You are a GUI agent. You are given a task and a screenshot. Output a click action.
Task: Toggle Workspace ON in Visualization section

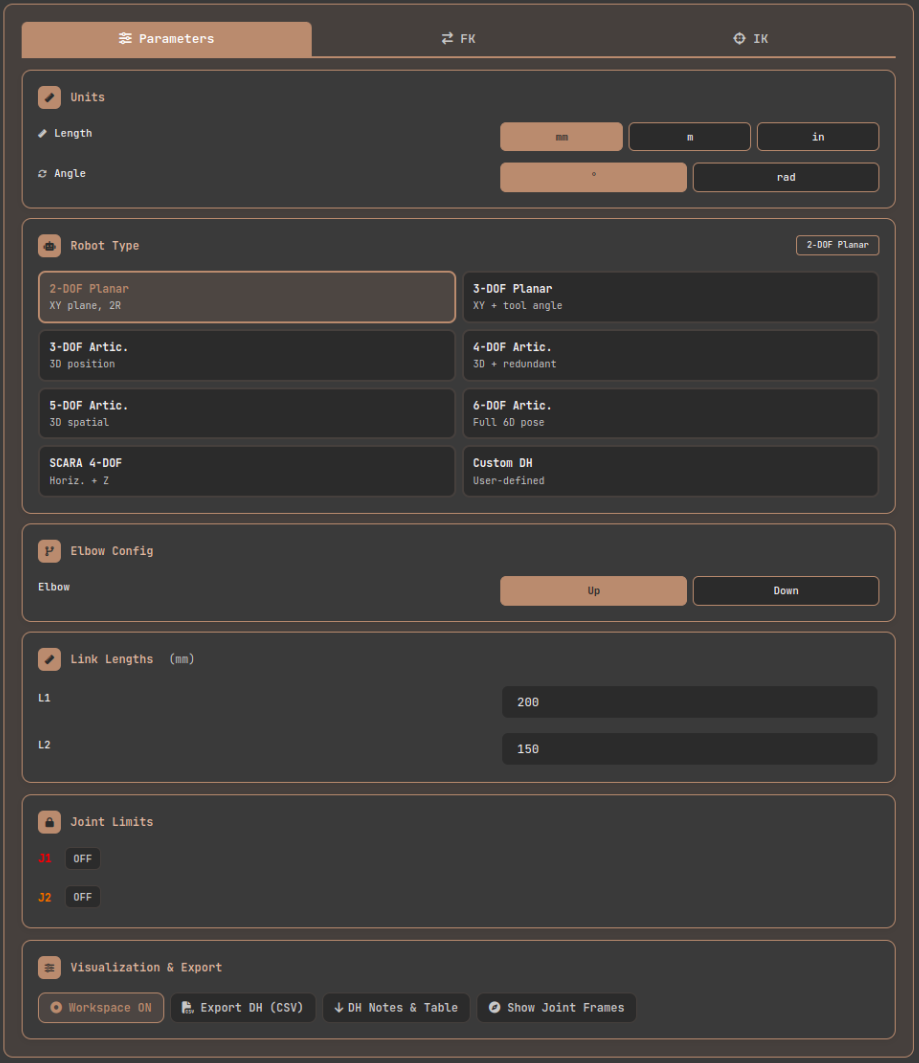[x=100, y=1007]
